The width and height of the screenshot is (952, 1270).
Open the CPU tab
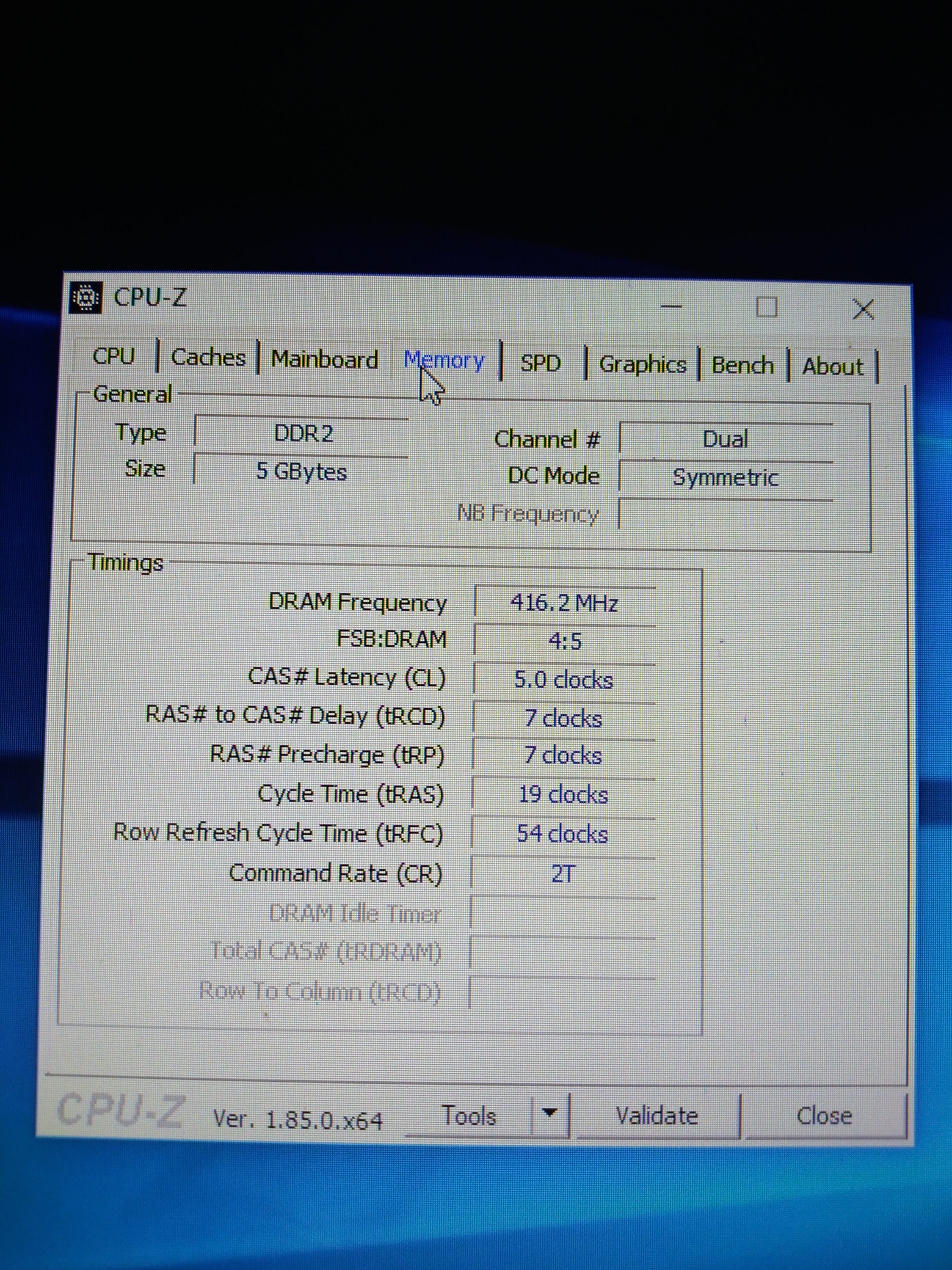(x=114, y=356)
